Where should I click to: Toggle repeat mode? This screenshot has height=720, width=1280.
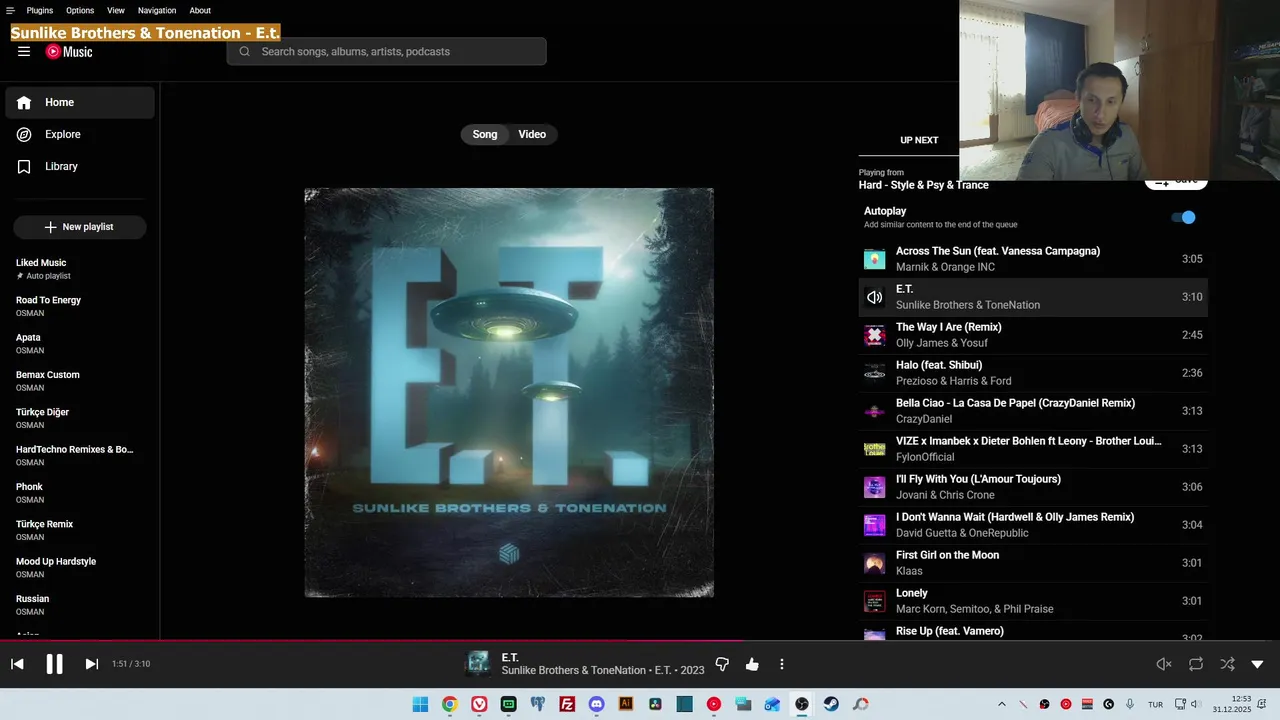[1196, 664]
